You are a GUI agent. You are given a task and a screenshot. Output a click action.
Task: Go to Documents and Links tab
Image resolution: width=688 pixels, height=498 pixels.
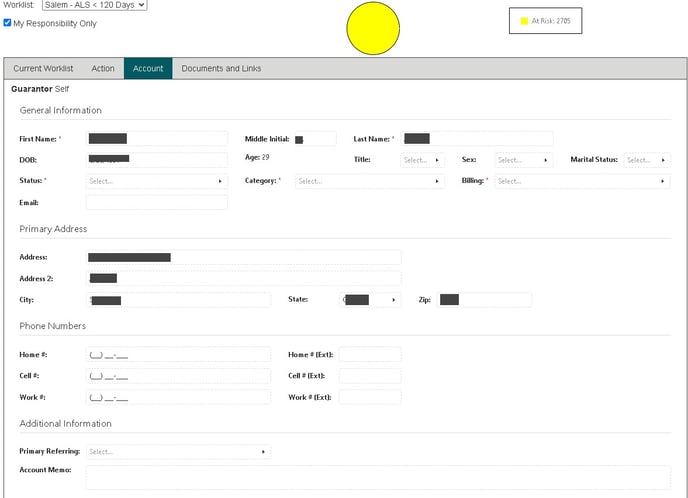click(221, 69)
